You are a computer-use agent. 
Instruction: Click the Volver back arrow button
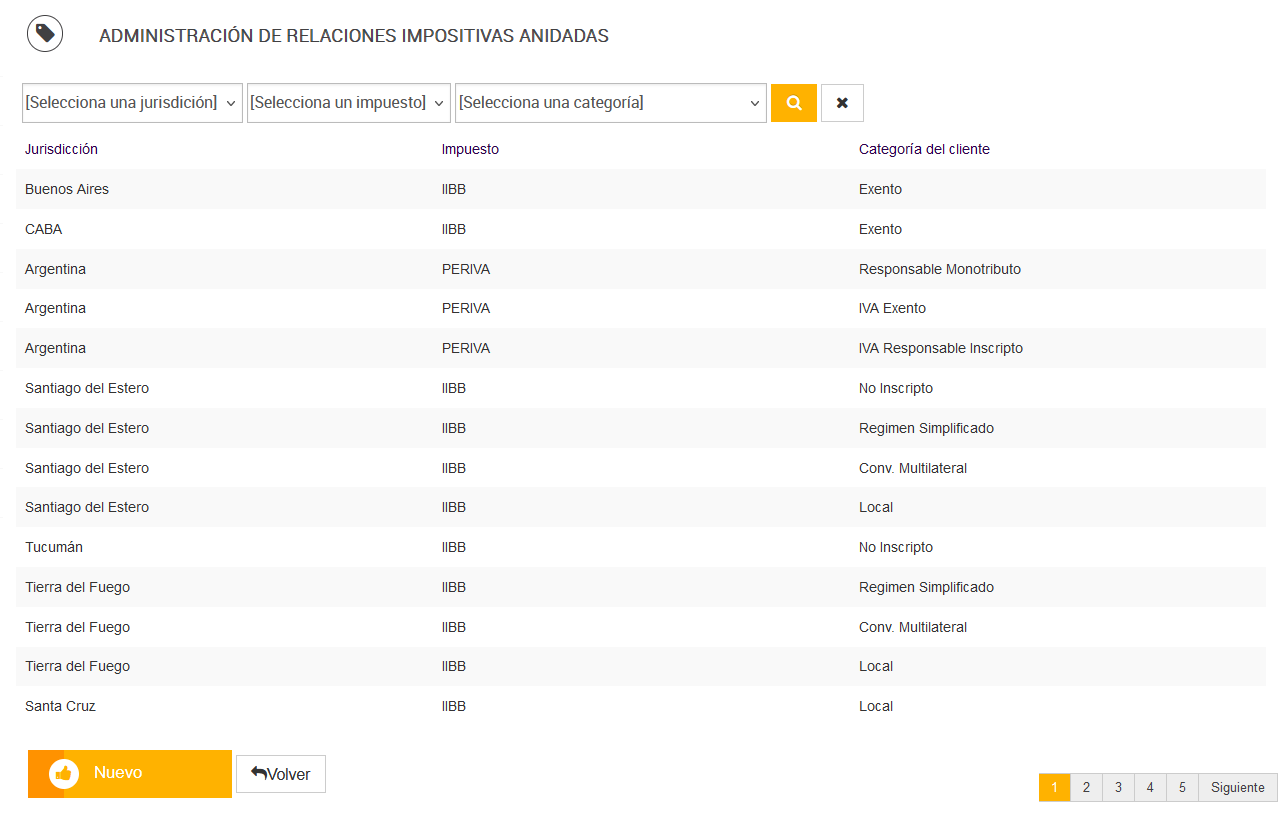(281, 774)
